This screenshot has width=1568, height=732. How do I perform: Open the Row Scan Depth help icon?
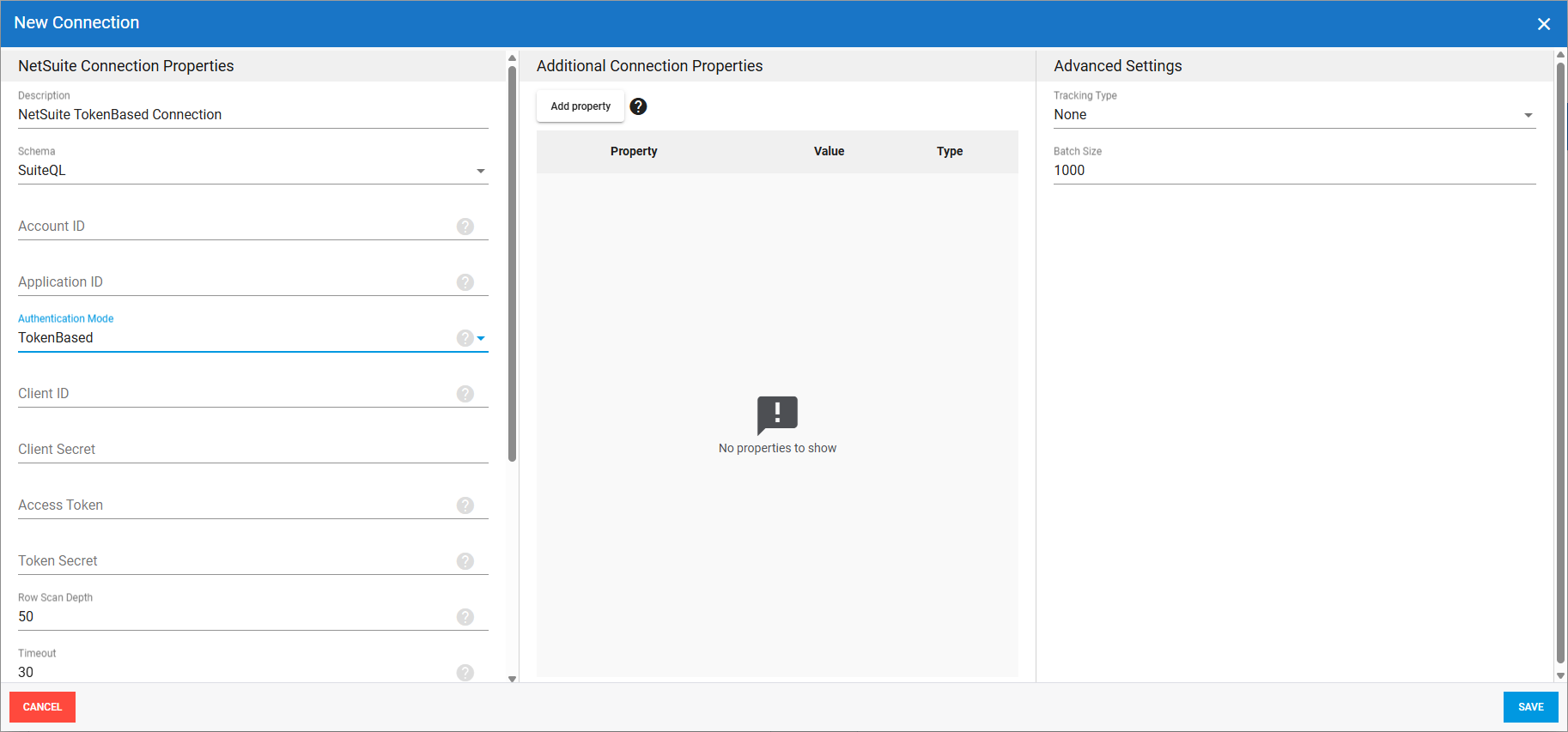tap(465, 617)
